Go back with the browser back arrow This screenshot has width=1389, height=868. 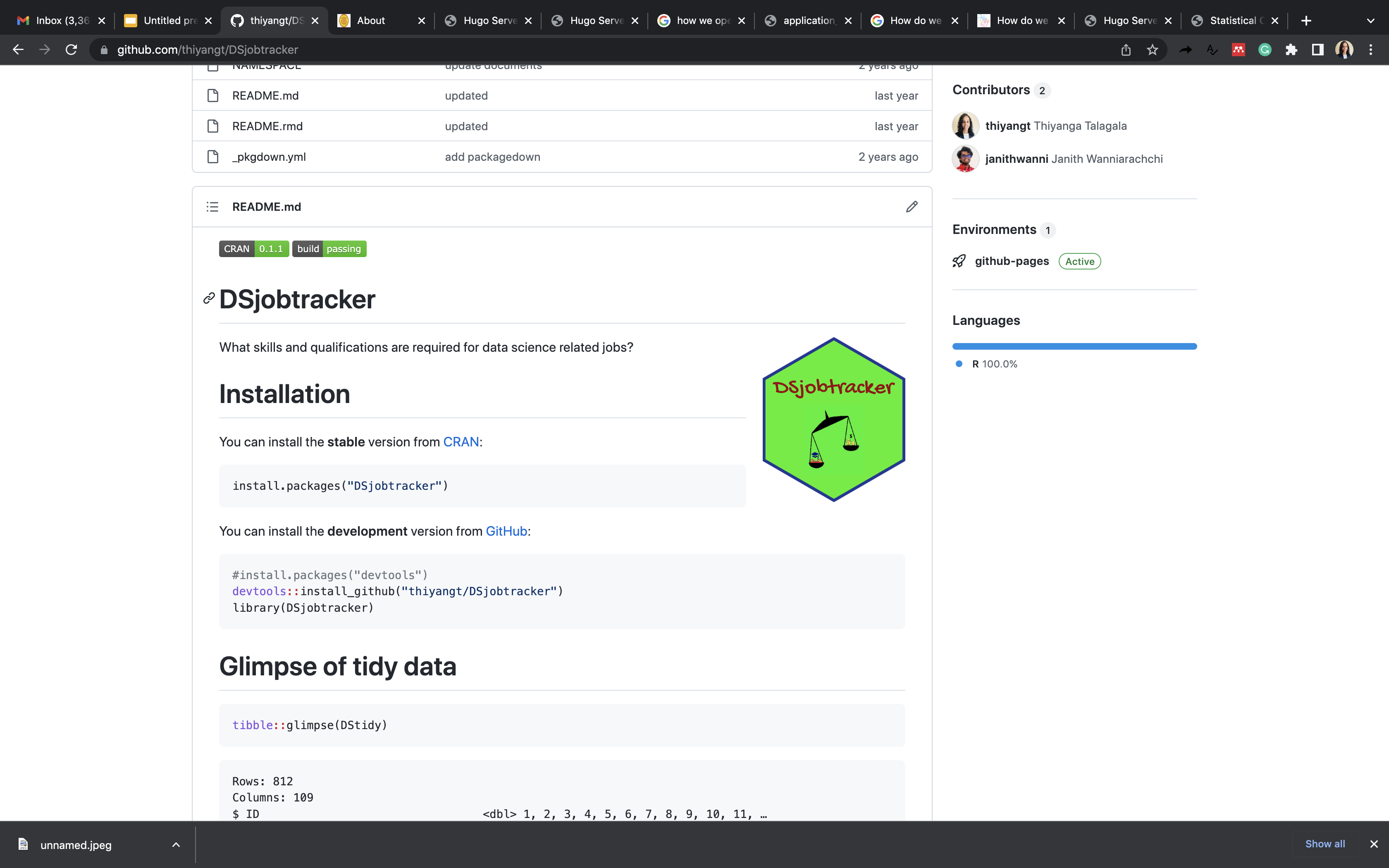pos(18,50)
